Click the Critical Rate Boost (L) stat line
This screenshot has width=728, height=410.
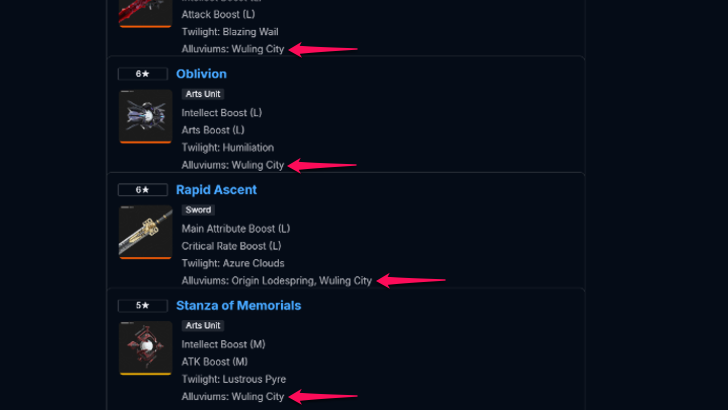pyautogui.click(x=231, y=246)
